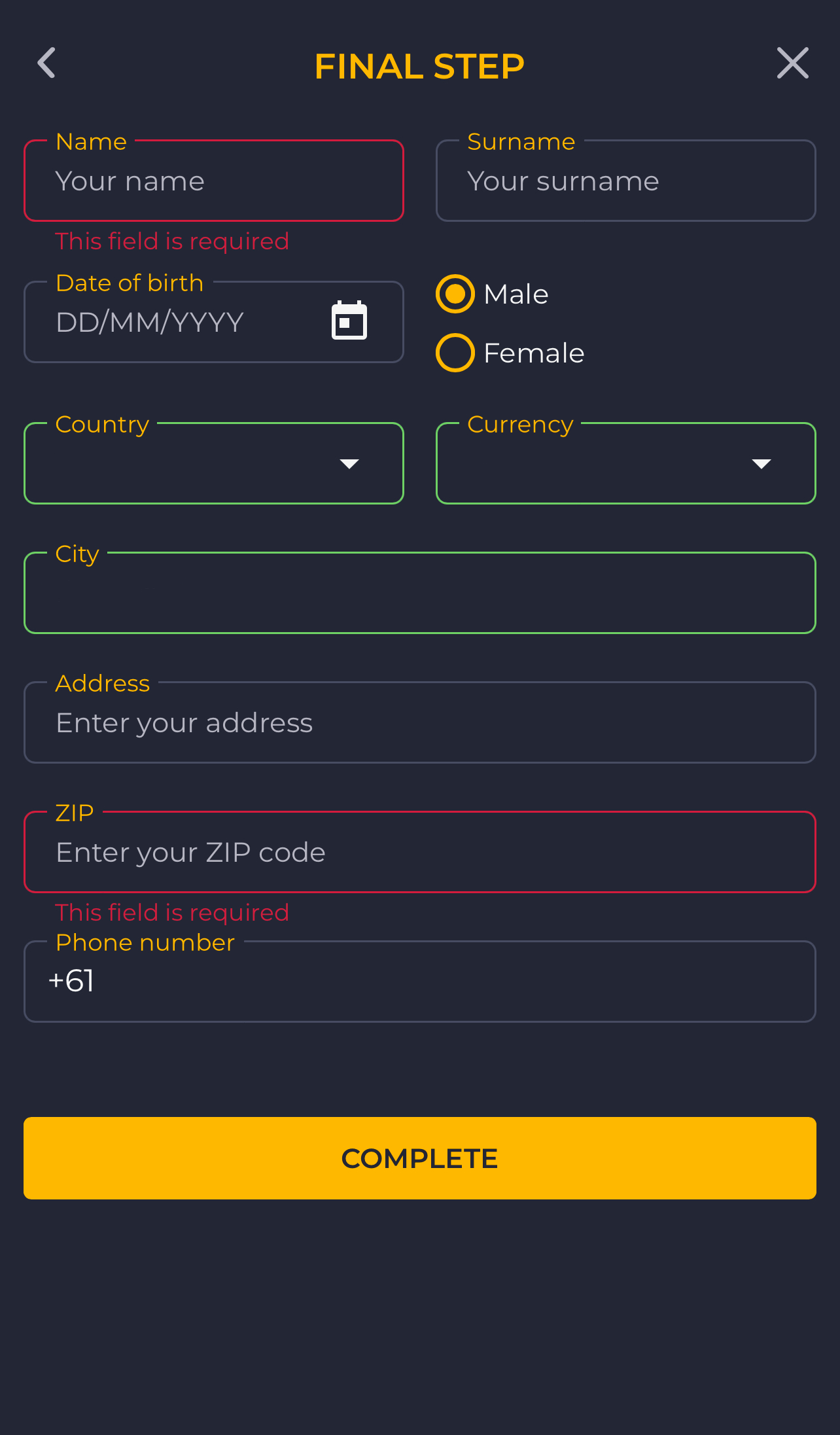Select the Male radio button
Screen dimensions: 840x1435
[455, 294]
